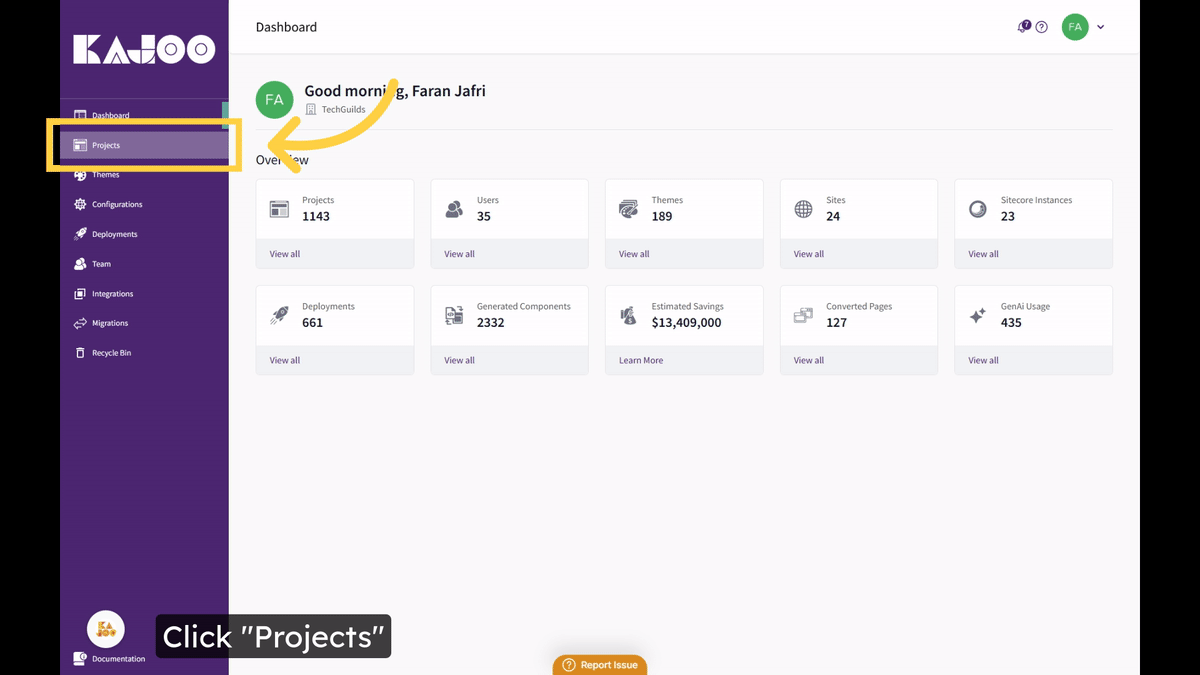The image size is (1200, 675).
Task: Expand the user account dropdown chevron
Action: click(1101, 27)
